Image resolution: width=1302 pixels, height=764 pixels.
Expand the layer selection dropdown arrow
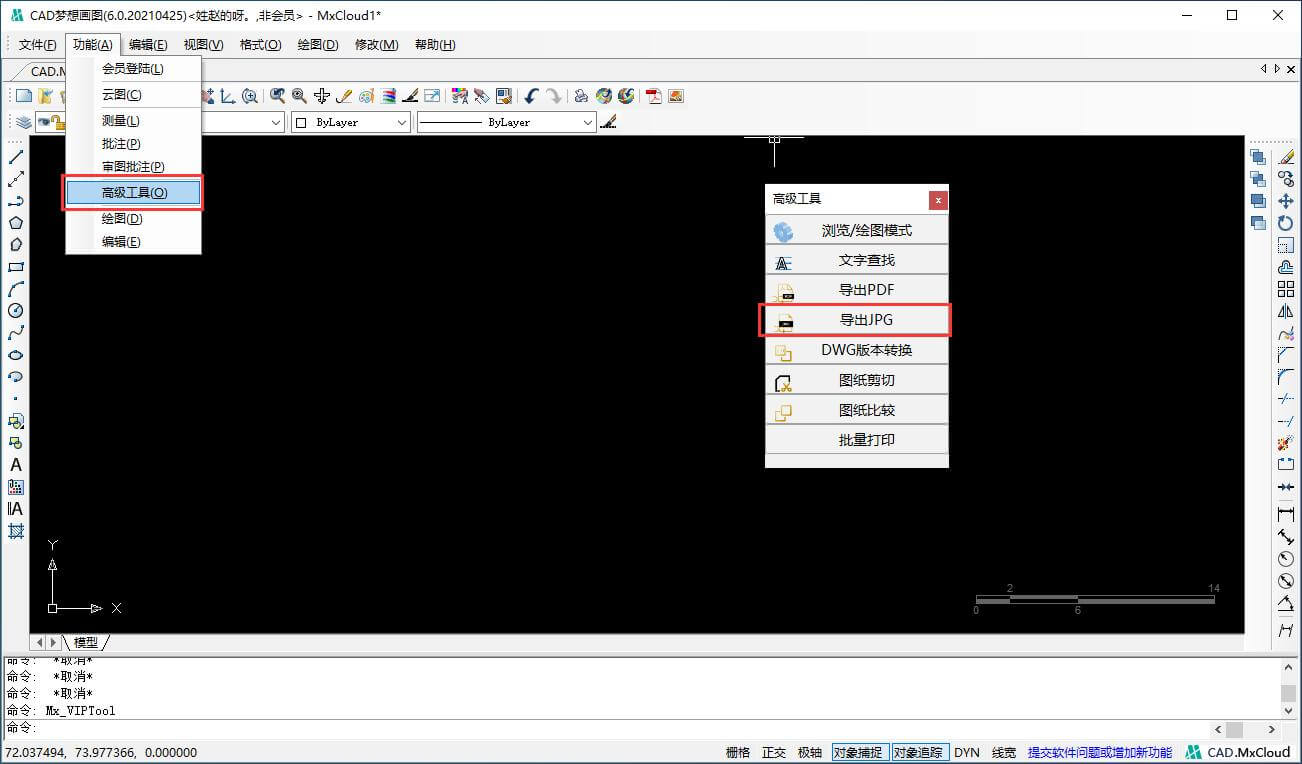coord(277,122)
